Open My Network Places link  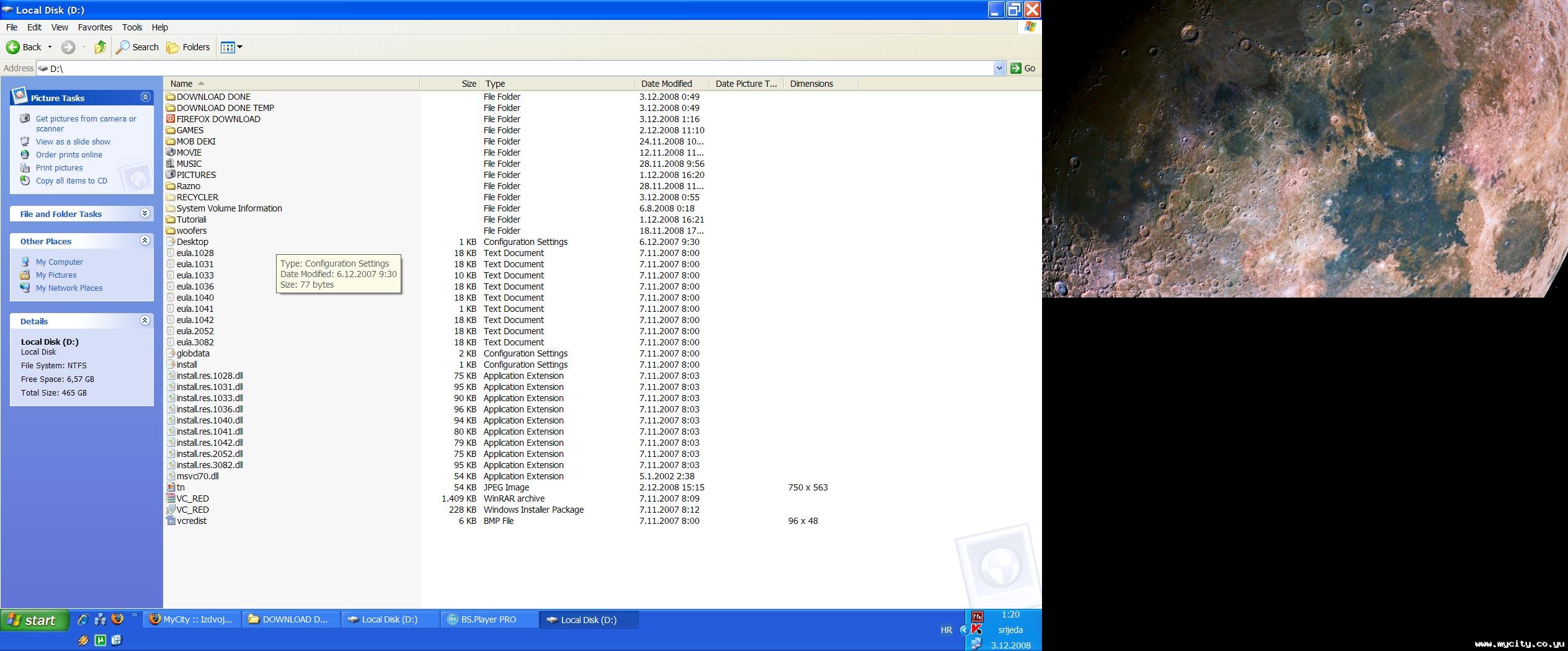coord(69,288)
